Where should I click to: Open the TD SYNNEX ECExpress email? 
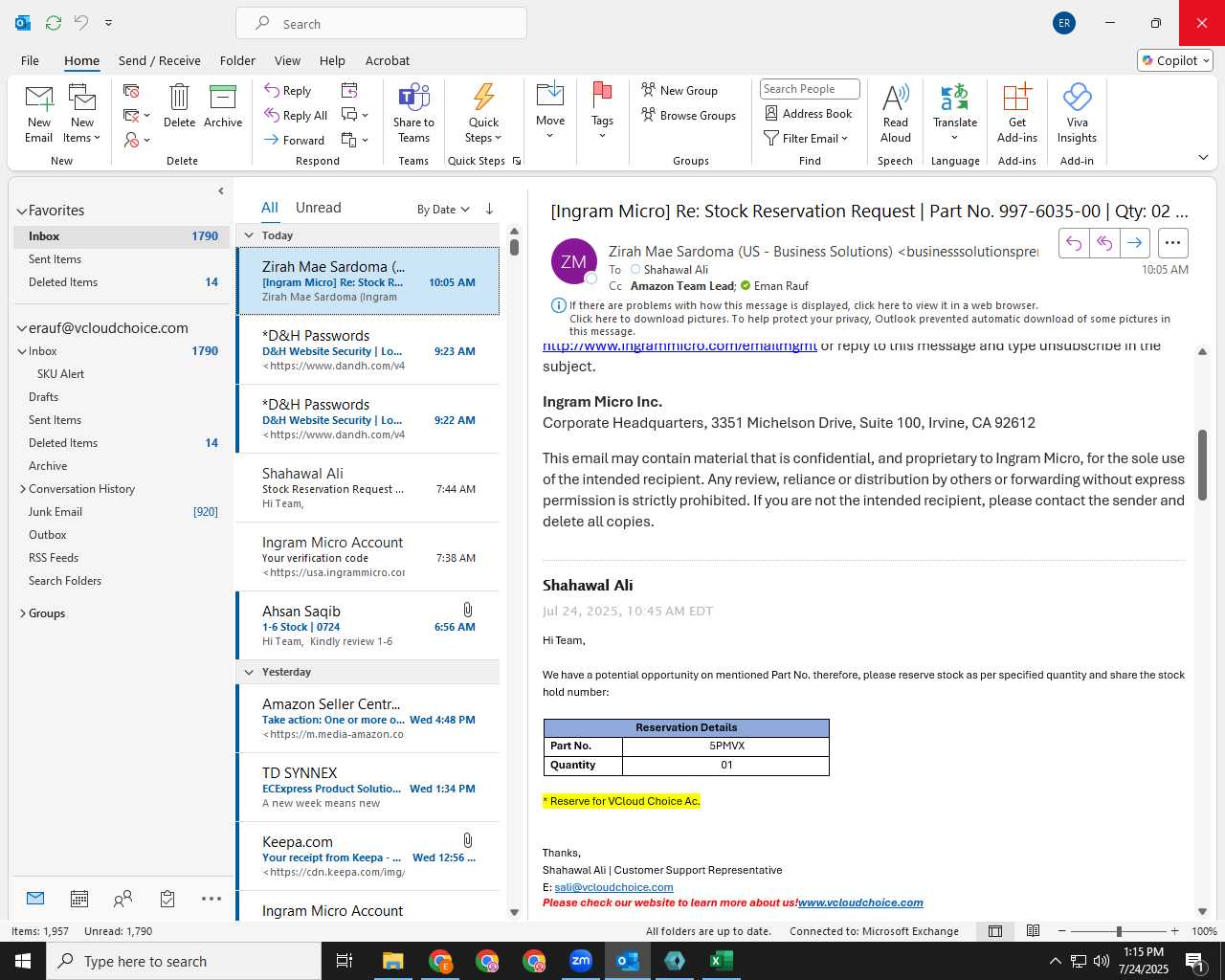pos(368,788)
